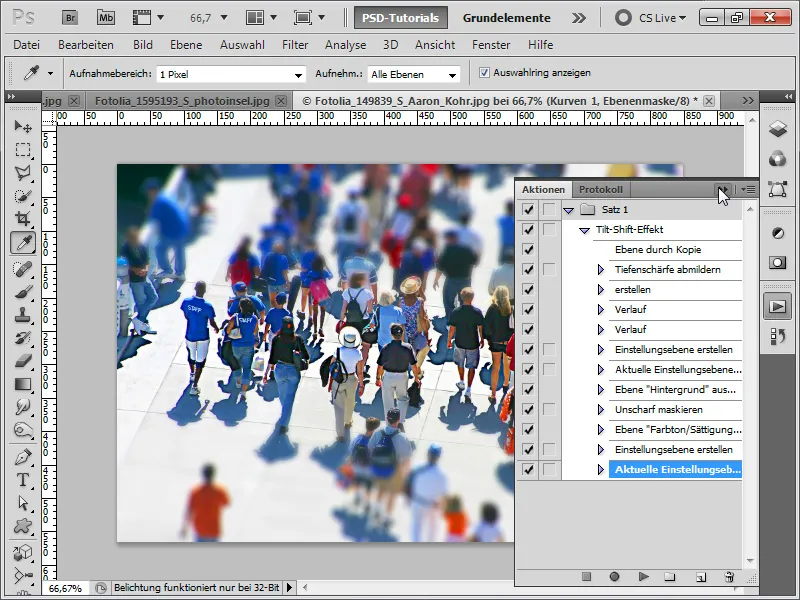Toggle dialog box for Satz 1
Viewport: 800px width, 600px height.
click(x=549, y=209)
